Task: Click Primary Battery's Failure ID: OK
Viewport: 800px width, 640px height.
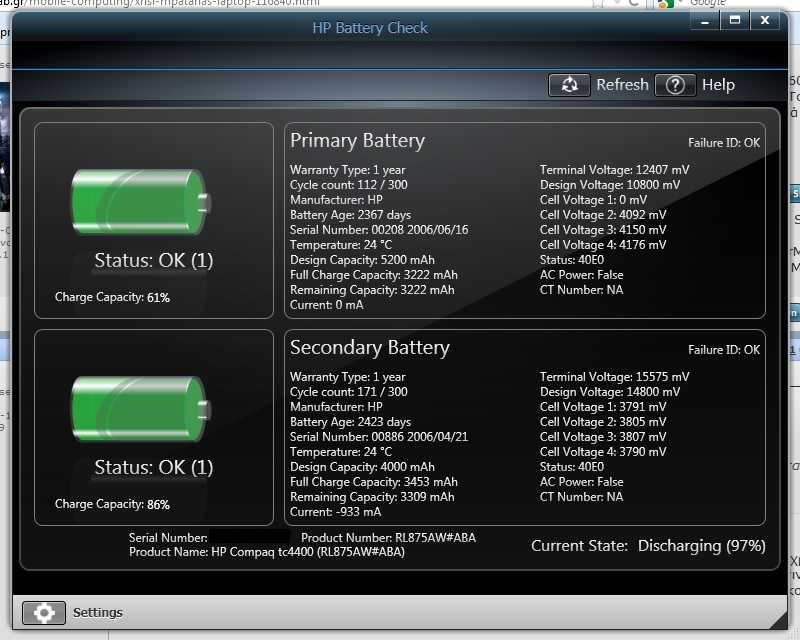Action: 724,143
